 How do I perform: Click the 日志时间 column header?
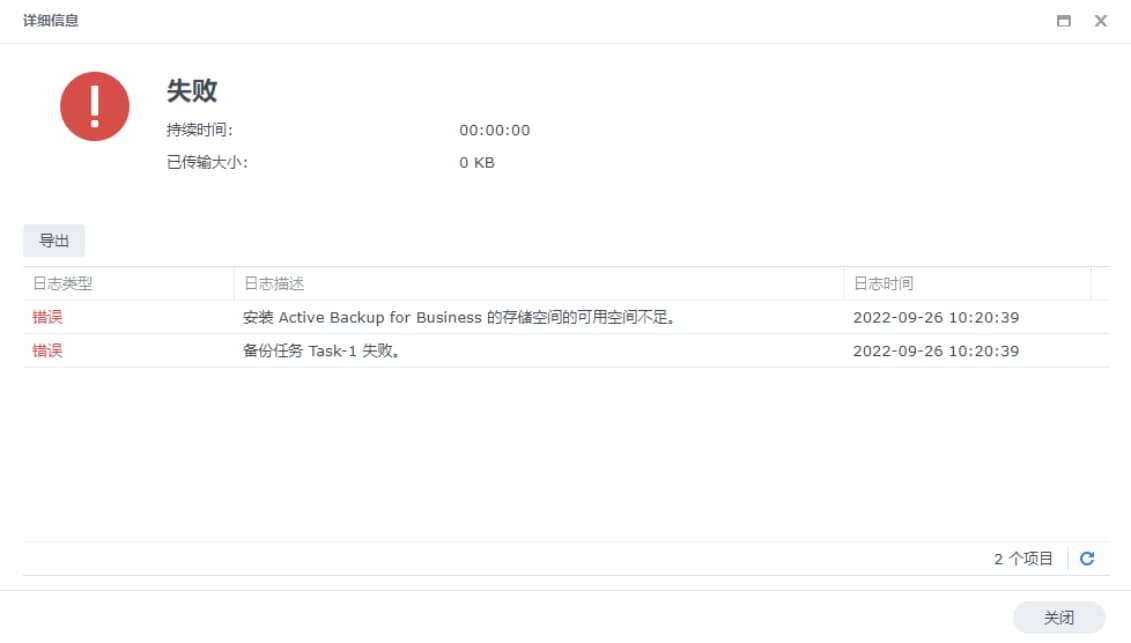[967, 284]
